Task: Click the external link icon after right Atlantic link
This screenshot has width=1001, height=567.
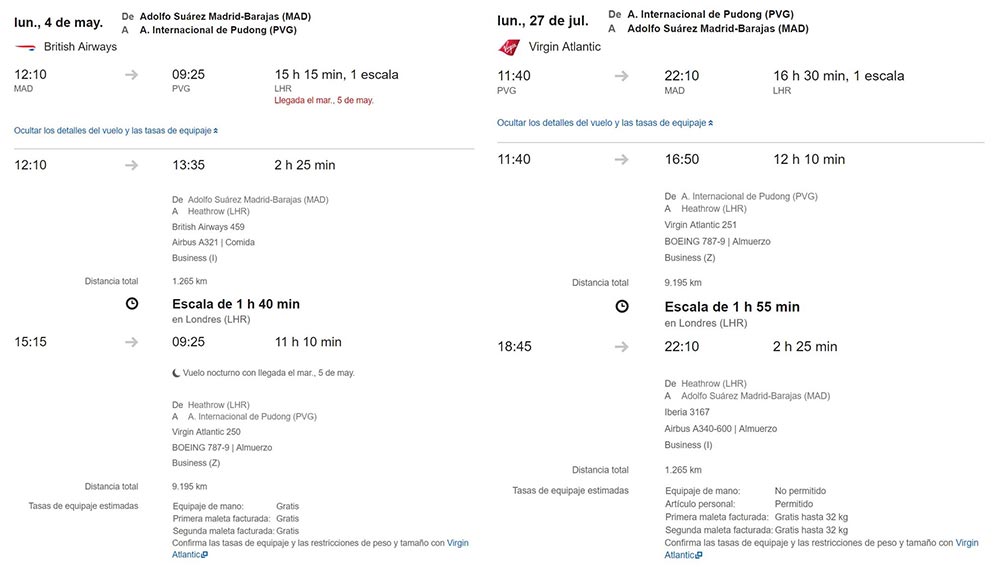Action: pos(699,556)
